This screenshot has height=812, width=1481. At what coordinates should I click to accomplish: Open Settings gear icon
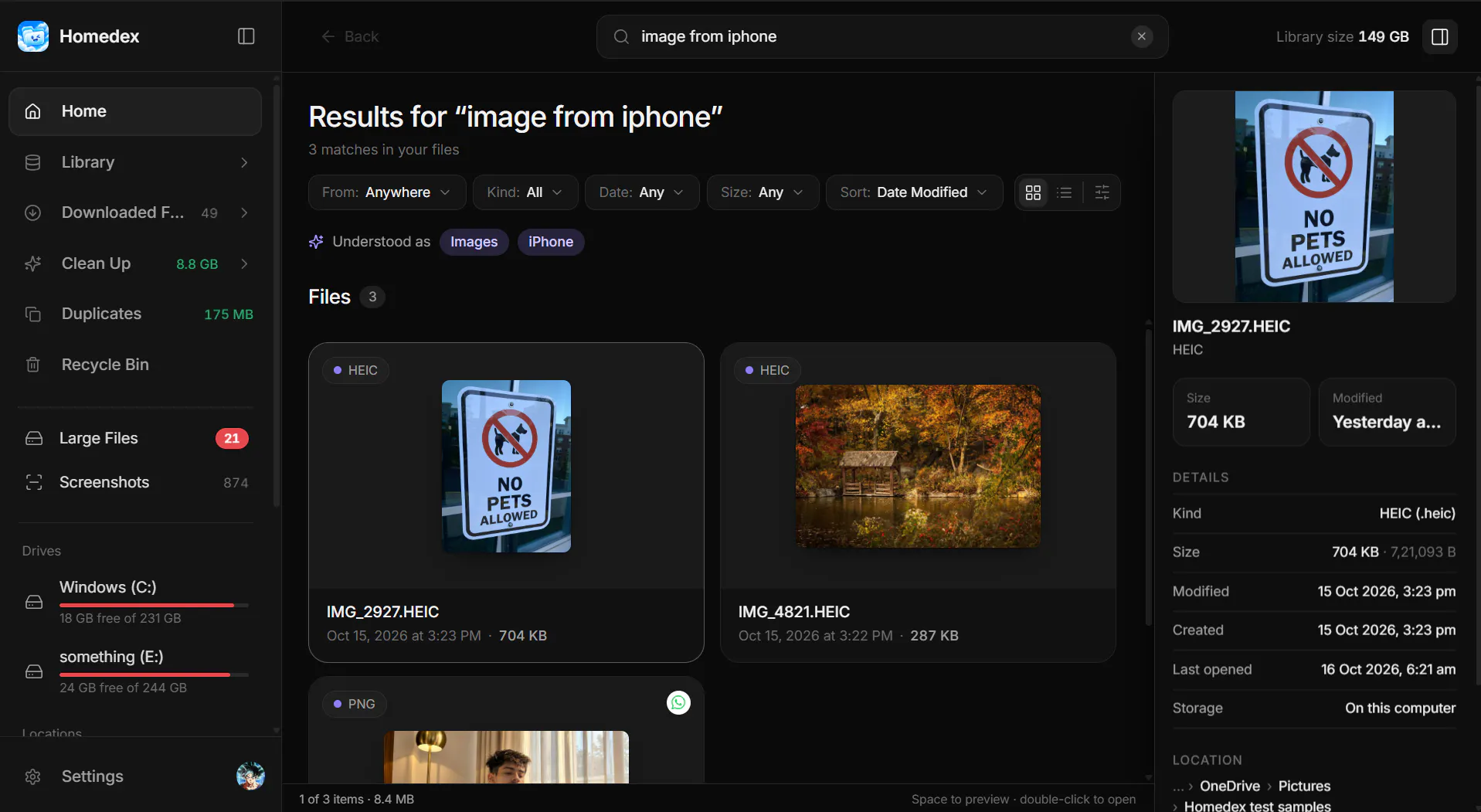click(33, 776)
